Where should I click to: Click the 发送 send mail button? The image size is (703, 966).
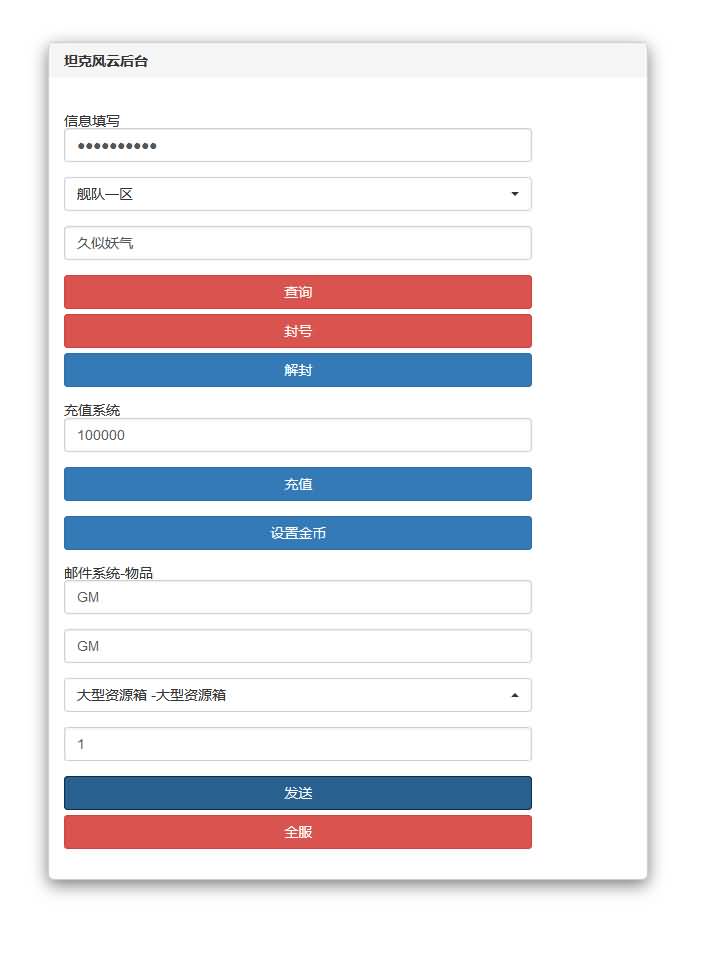[297, 792]
